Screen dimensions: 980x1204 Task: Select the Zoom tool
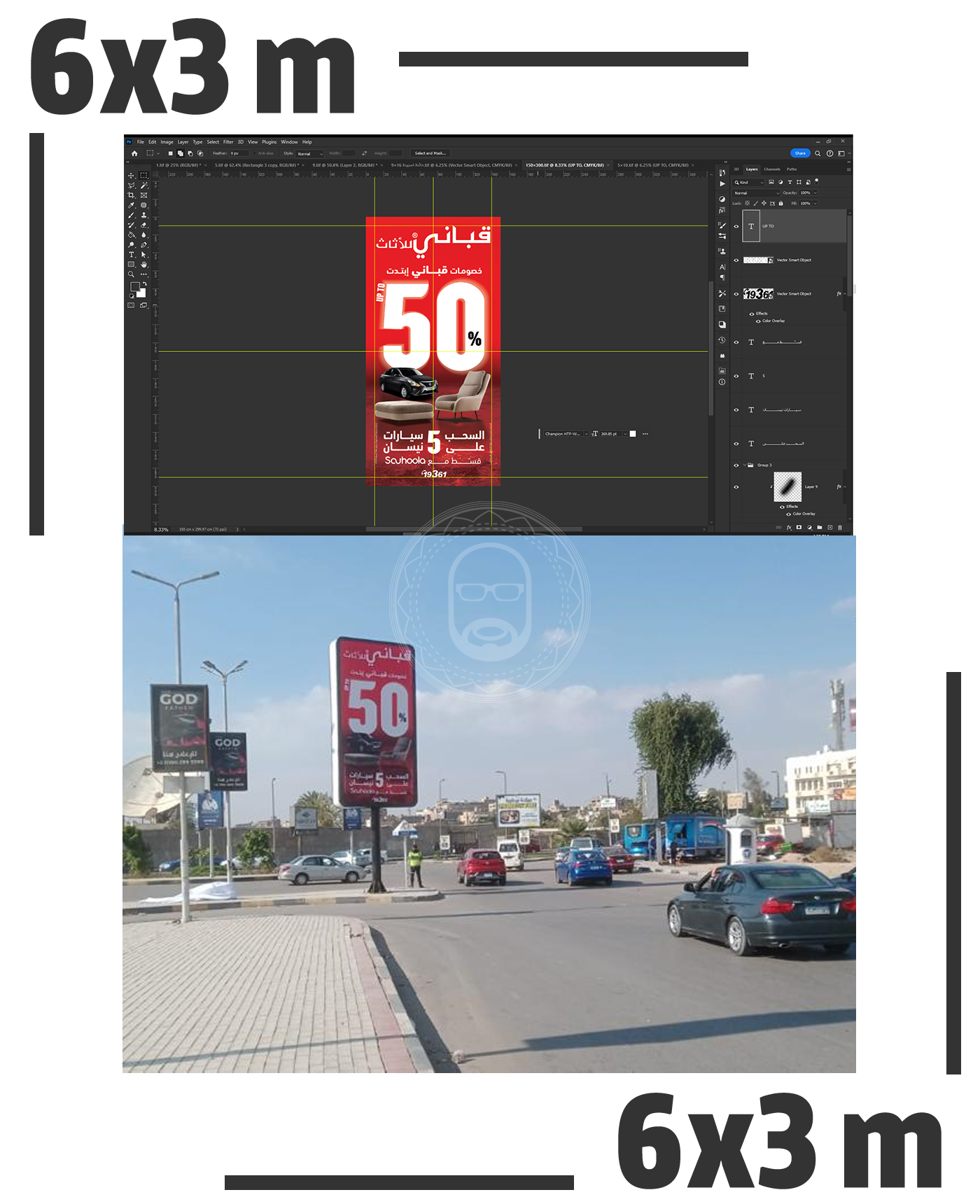pyautogui.click(x=131, y=274)
